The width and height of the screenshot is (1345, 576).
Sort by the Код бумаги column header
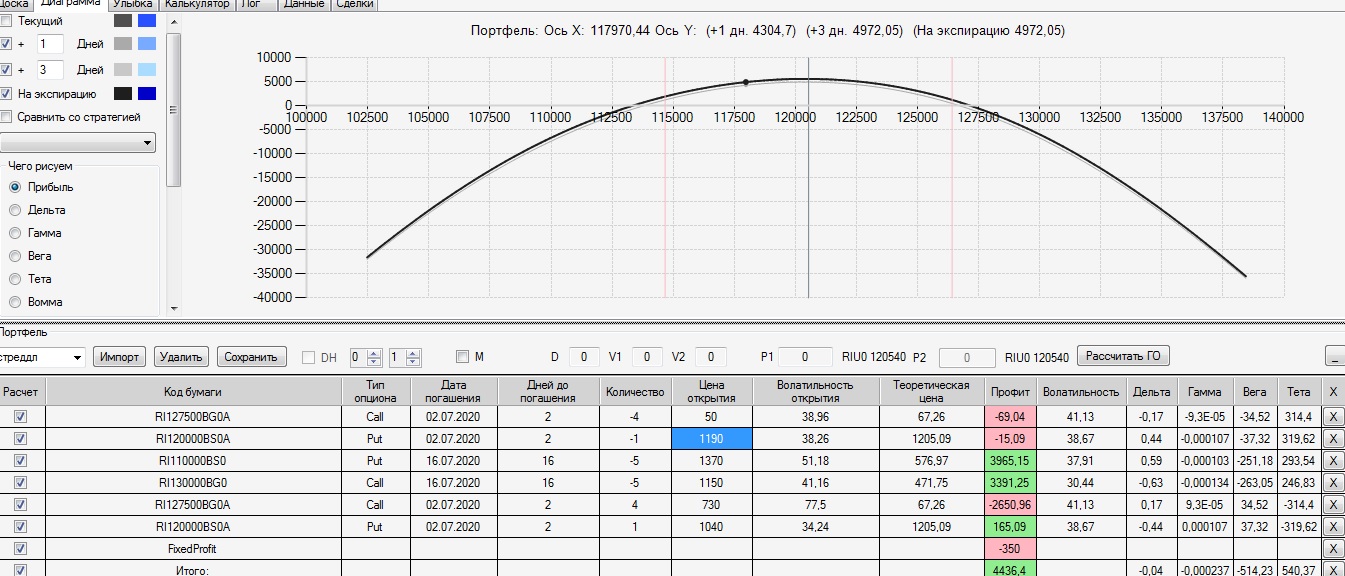193,391
